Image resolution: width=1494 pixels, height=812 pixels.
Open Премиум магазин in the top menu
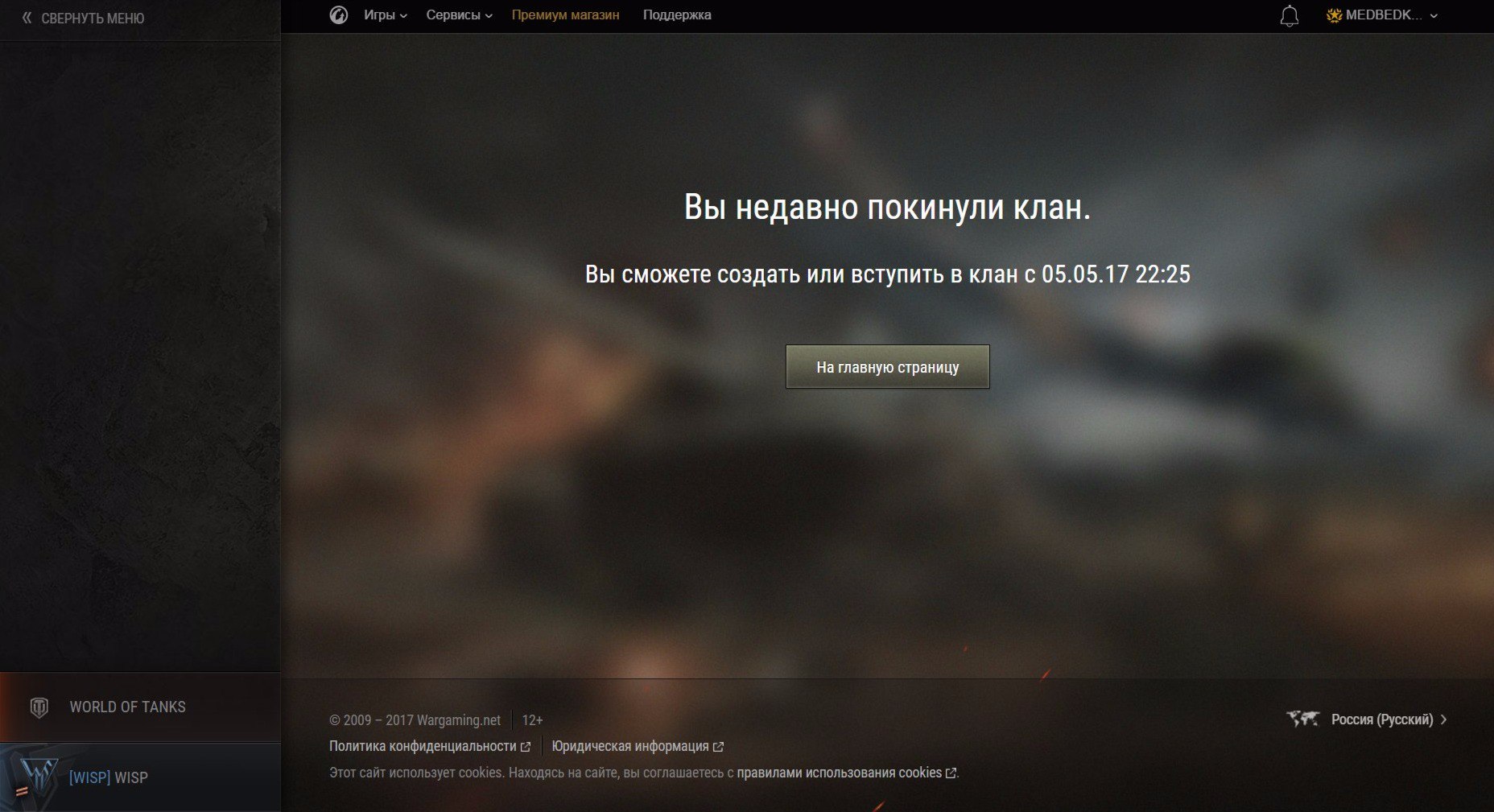coord(565,15)
